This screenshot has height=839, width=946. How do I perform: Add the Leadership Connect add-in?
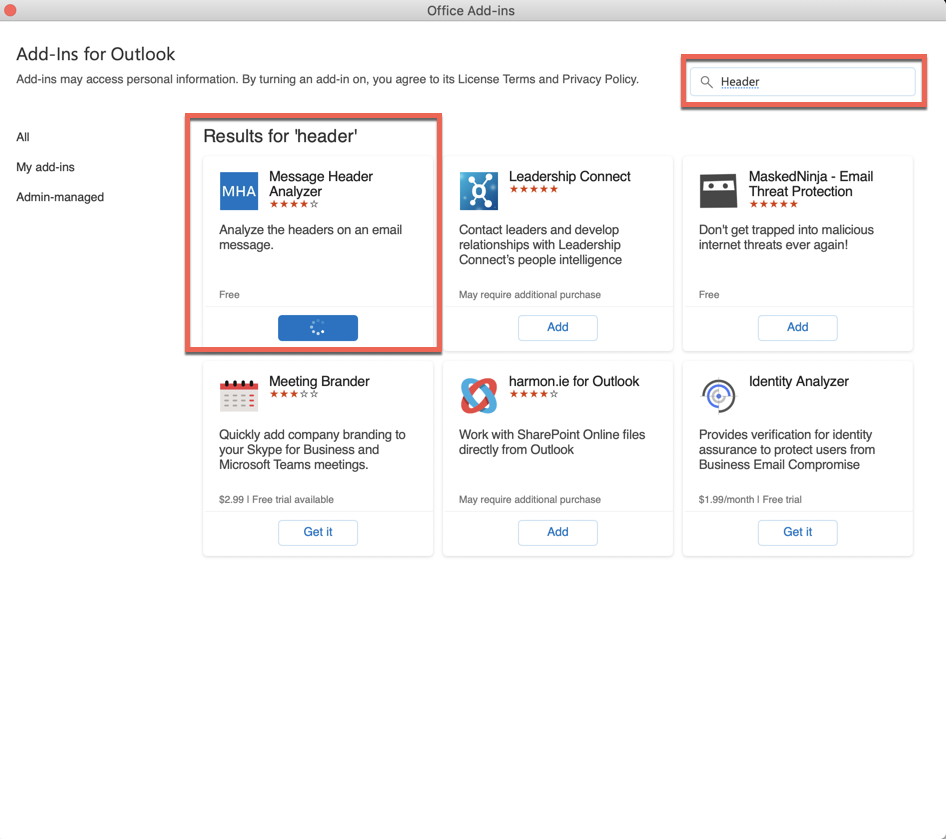coord(557,328)
